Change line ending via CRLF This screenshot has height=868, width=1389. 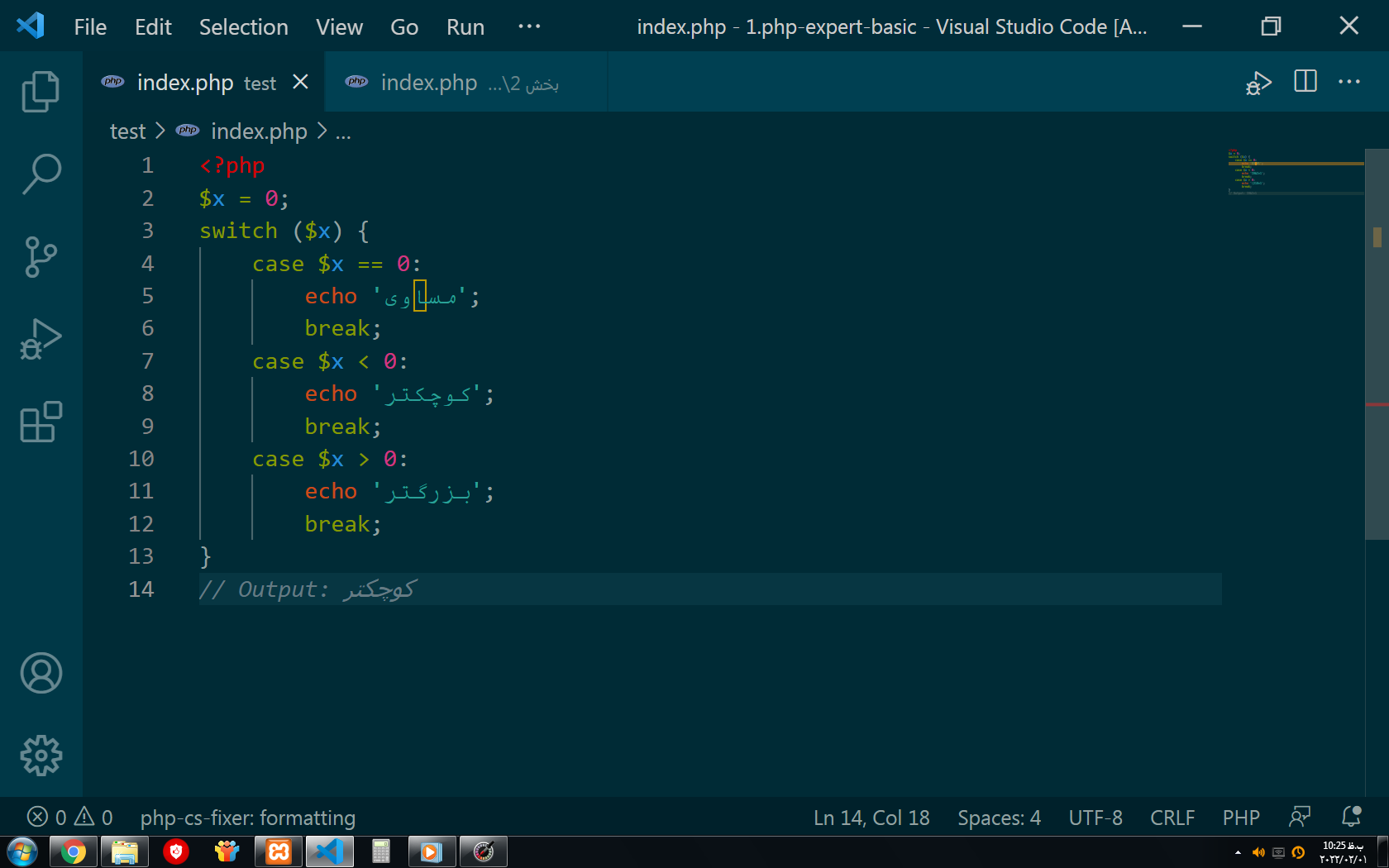(1172, 818)
